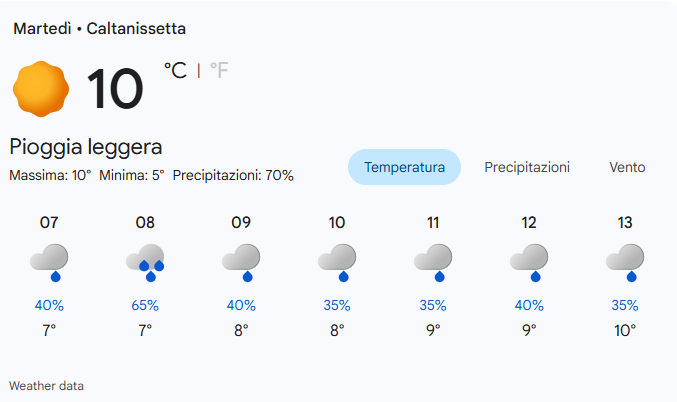Open the Vento tab
Image resolution: width=677 pixels, height=402 pixels.
click(x=627, y=167)
